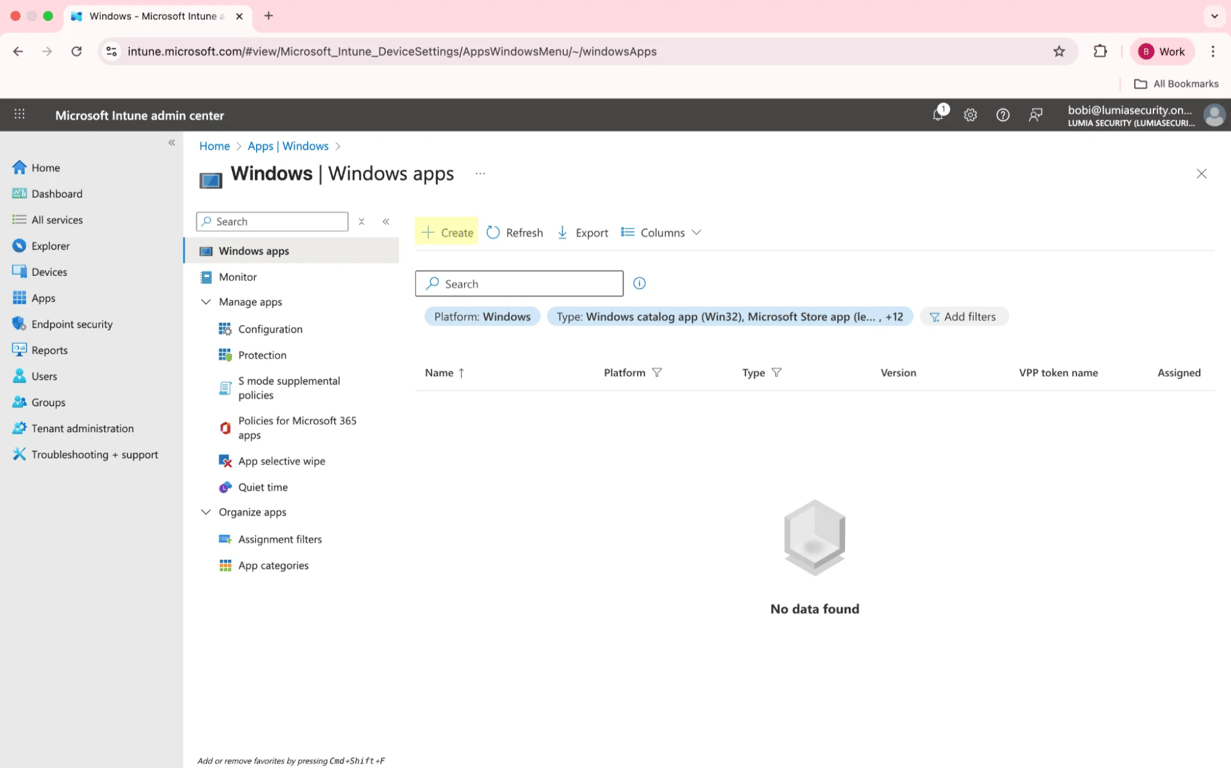The height and width of the screenshot is (768, 1231).
Task: Click the info icon beside search
Action: pyautogui.click(x=639, y=284)
